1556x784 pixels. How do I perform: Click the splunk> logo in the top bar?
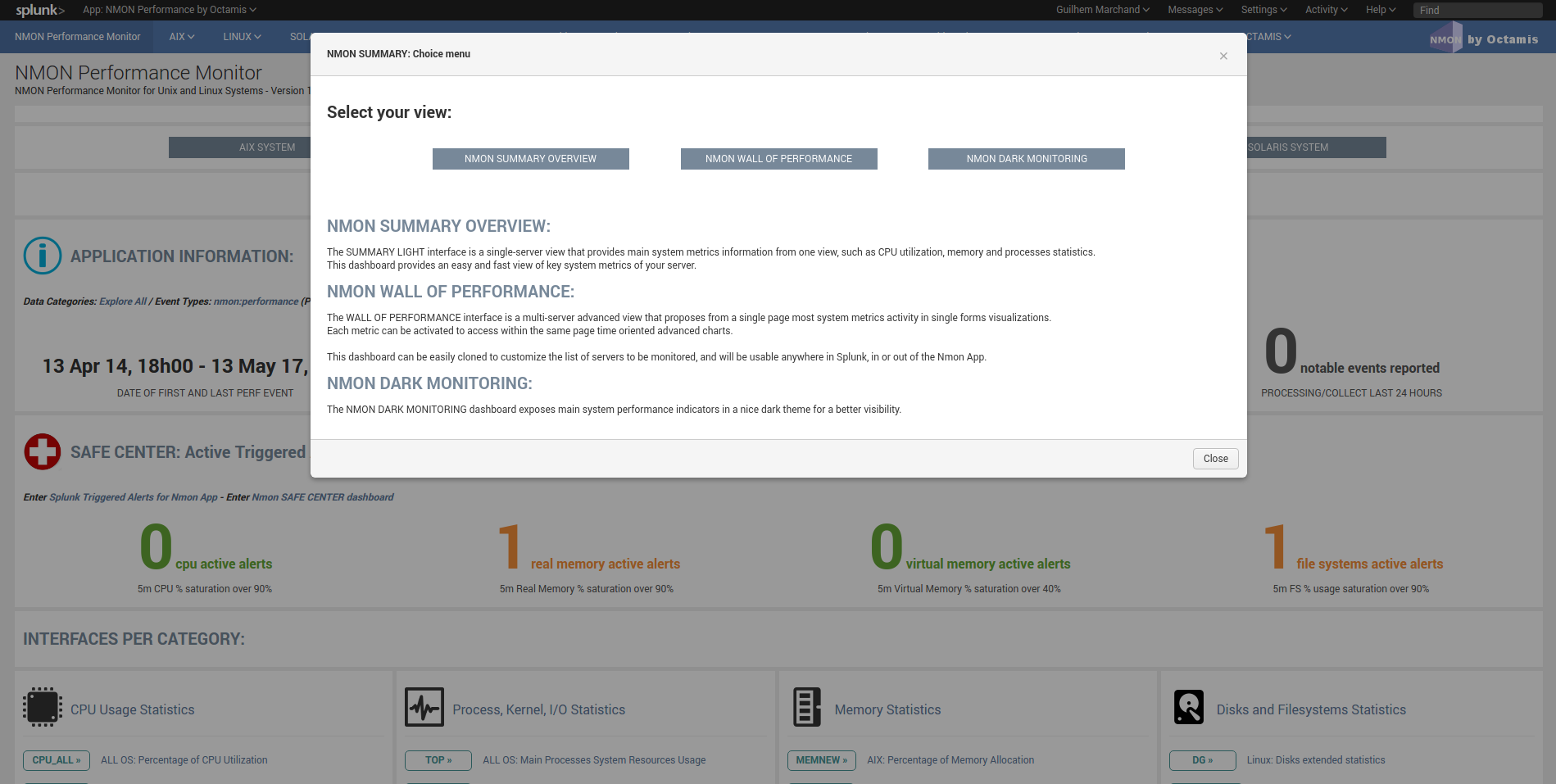click(x=39, y=10)
